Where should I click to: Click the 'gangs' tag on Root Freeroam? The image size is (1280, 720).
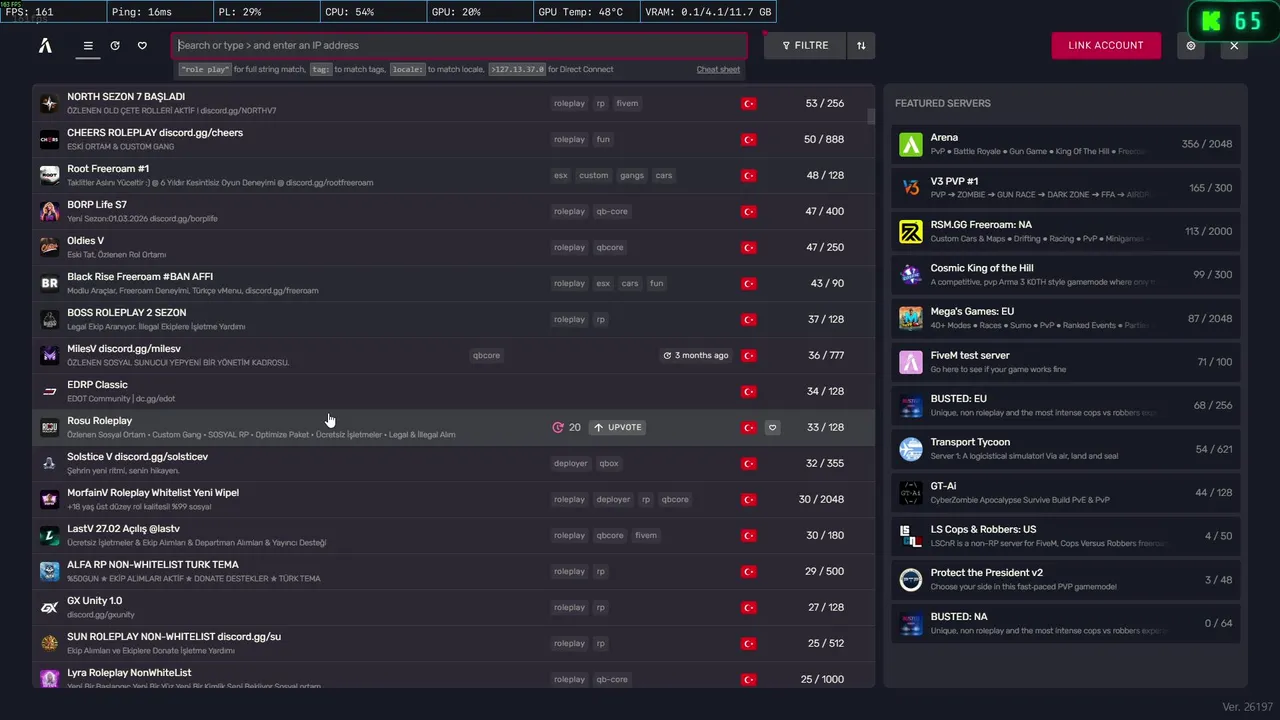tap(632, 175)
